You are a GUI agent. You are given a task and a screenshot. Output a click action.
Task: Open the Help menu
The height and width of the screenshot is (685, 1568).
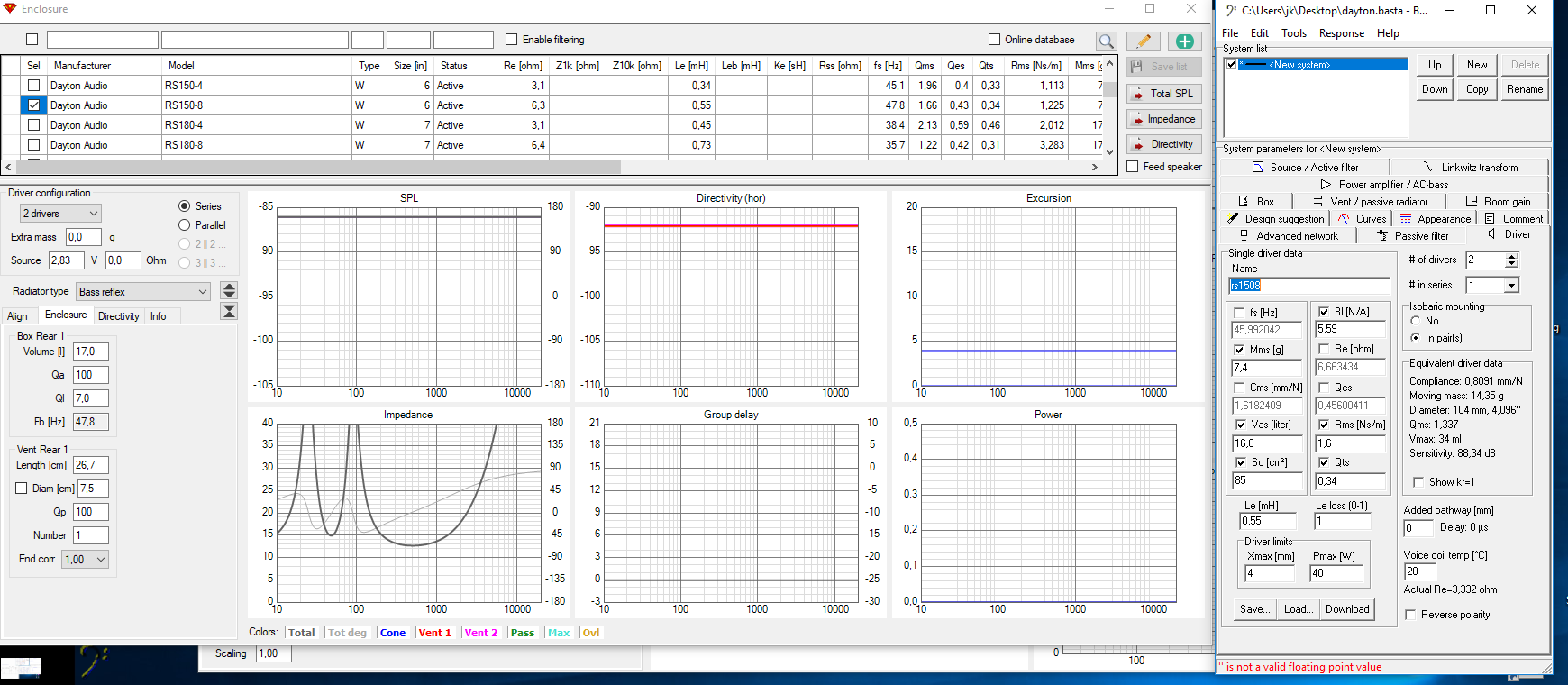point(1388,33)
